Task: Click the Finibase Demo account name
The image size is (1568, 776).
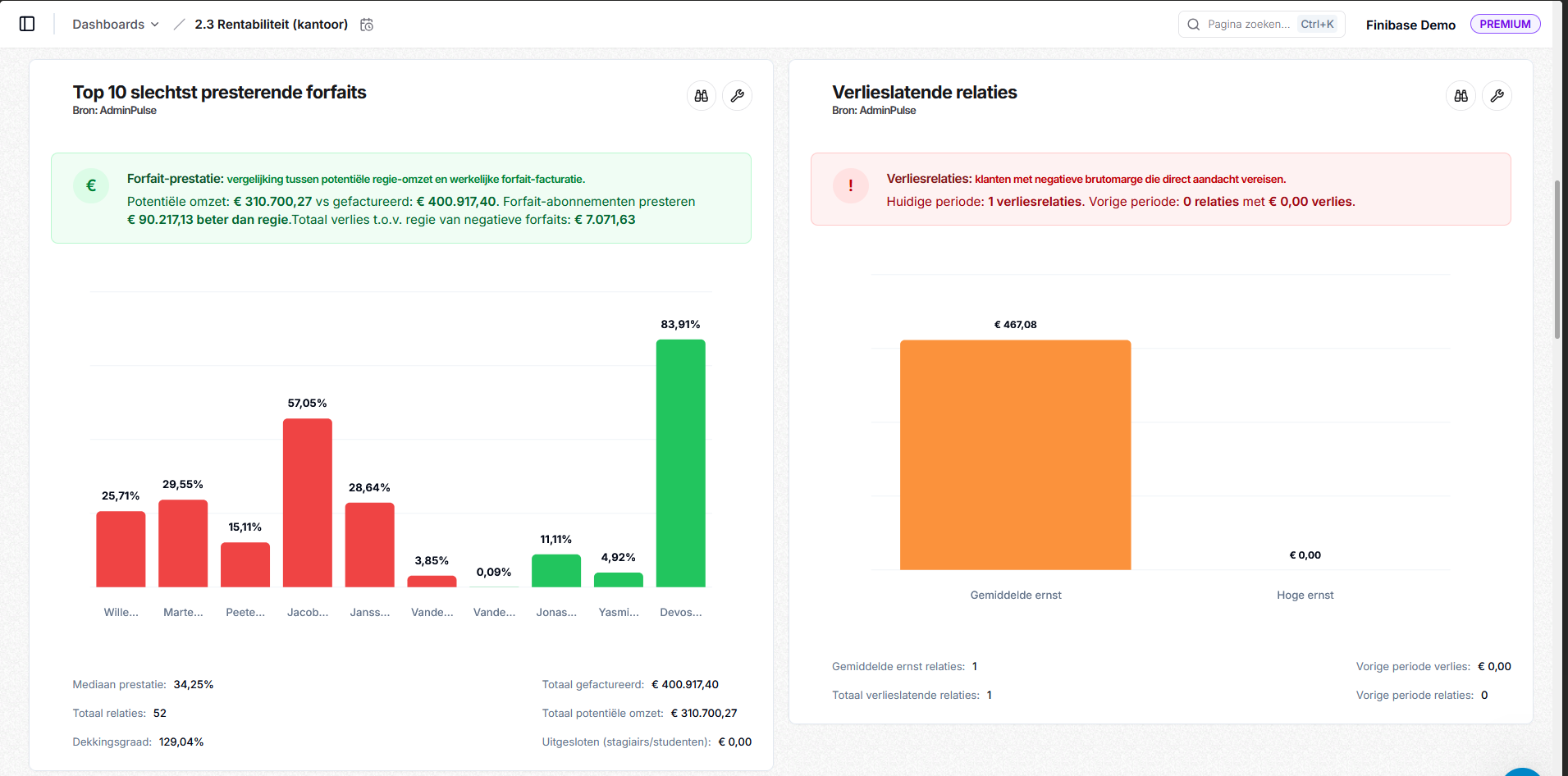Action: tap(1410, 25)
